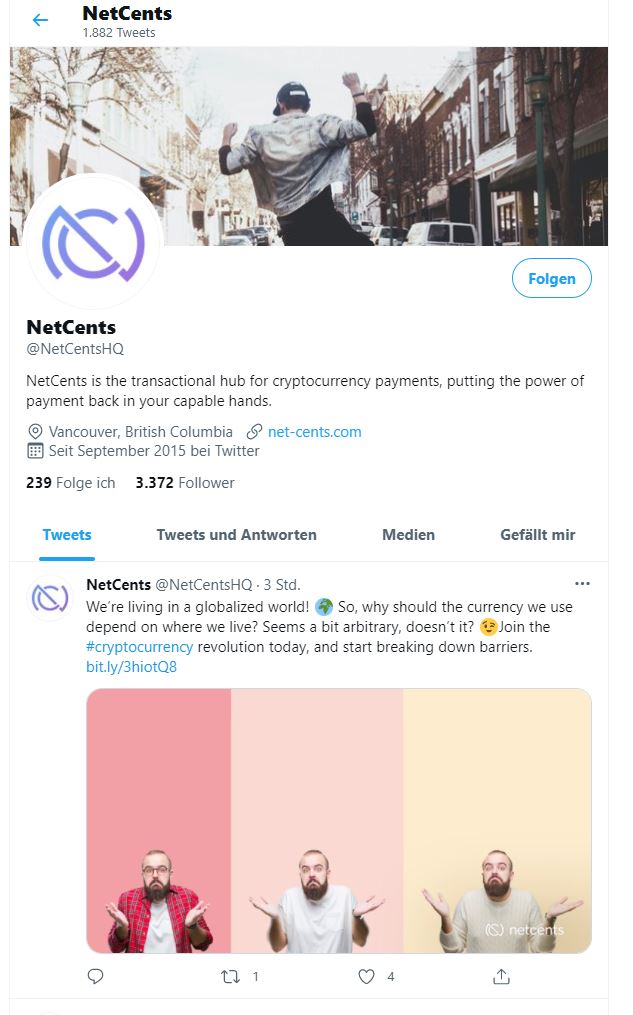Open the share icon on the tweet
The width and height of the screenshot is (633, 1015).
(x=502, y=977)
